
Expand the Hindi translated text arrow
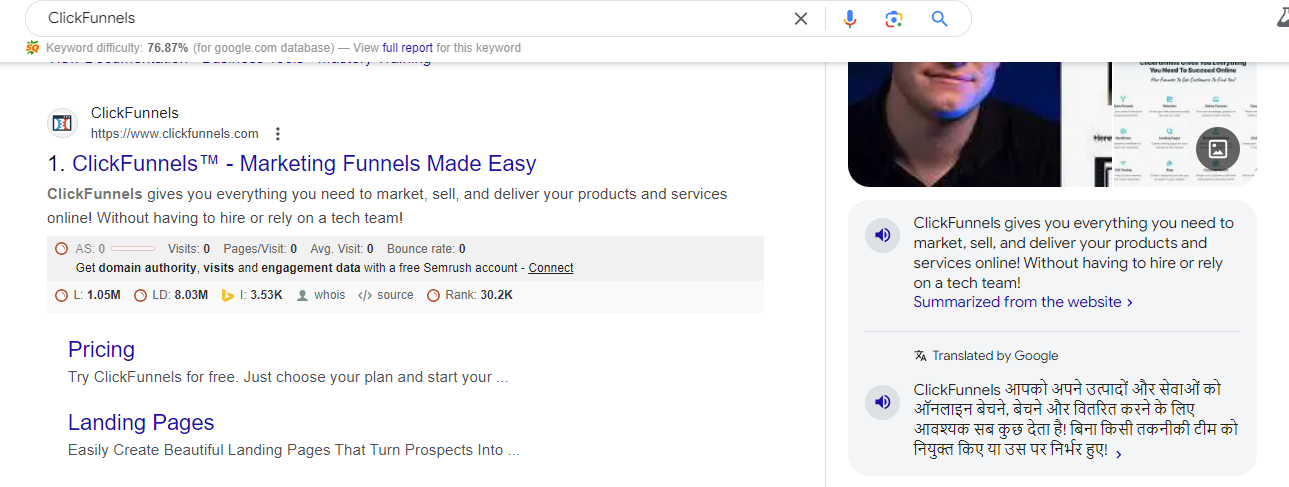click(x=1118, y=453)
